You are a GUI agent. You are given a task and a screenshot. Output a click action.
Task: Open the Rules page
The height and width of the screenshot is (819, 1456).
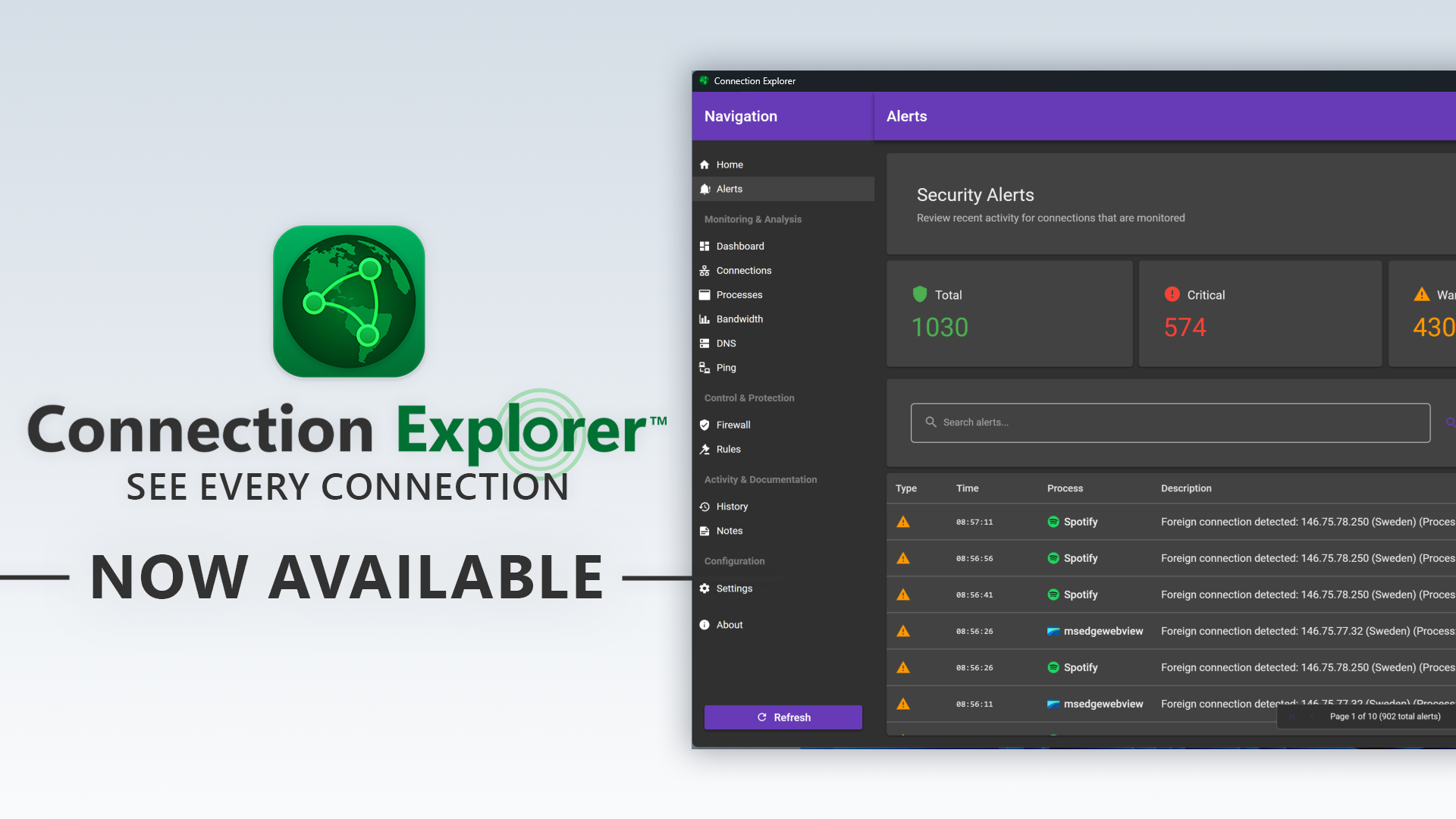tap(783, 450)
